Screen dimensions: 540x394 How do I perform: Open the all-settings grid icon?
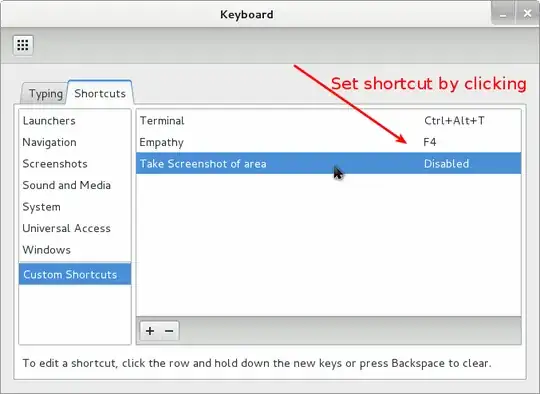click(x=23, y=45)
